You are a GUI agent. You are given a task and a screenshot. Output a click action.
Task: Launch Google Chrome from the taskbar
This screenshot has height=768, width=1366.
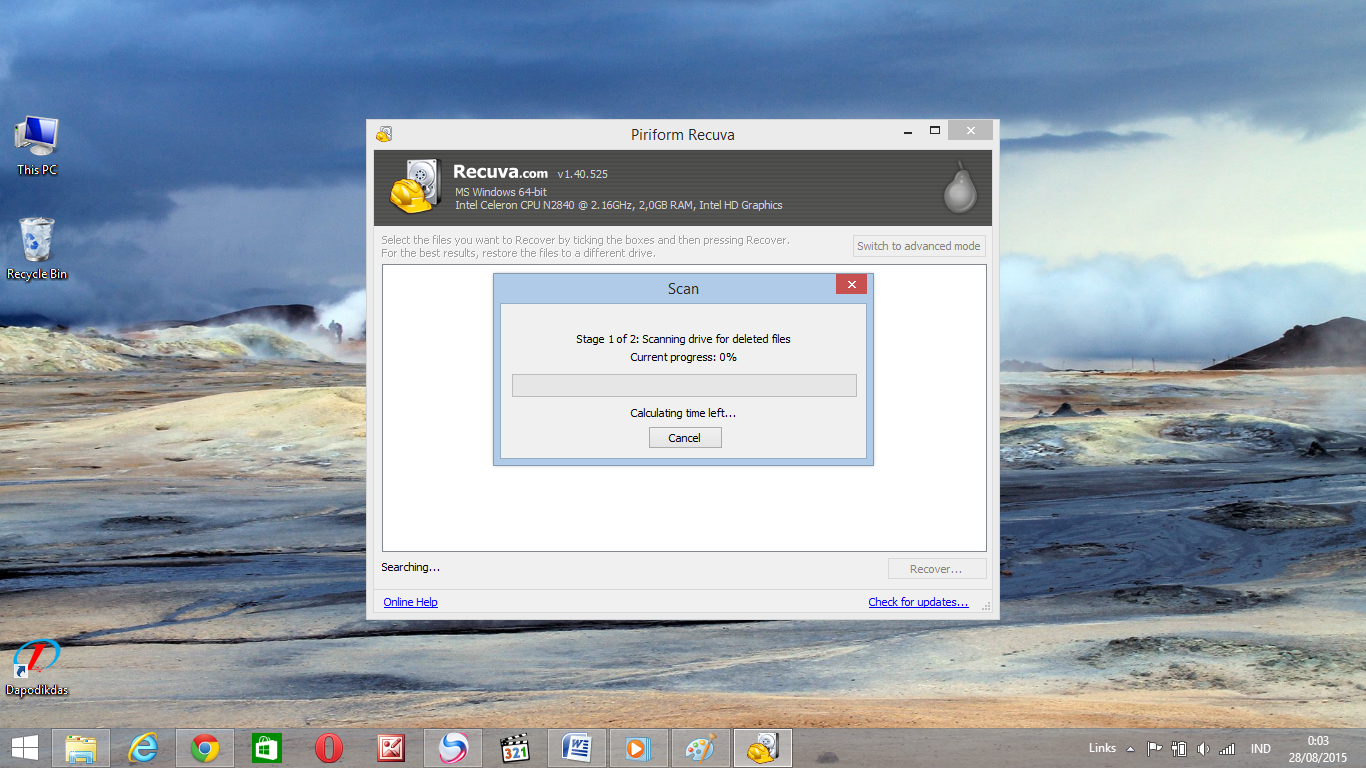205,748
